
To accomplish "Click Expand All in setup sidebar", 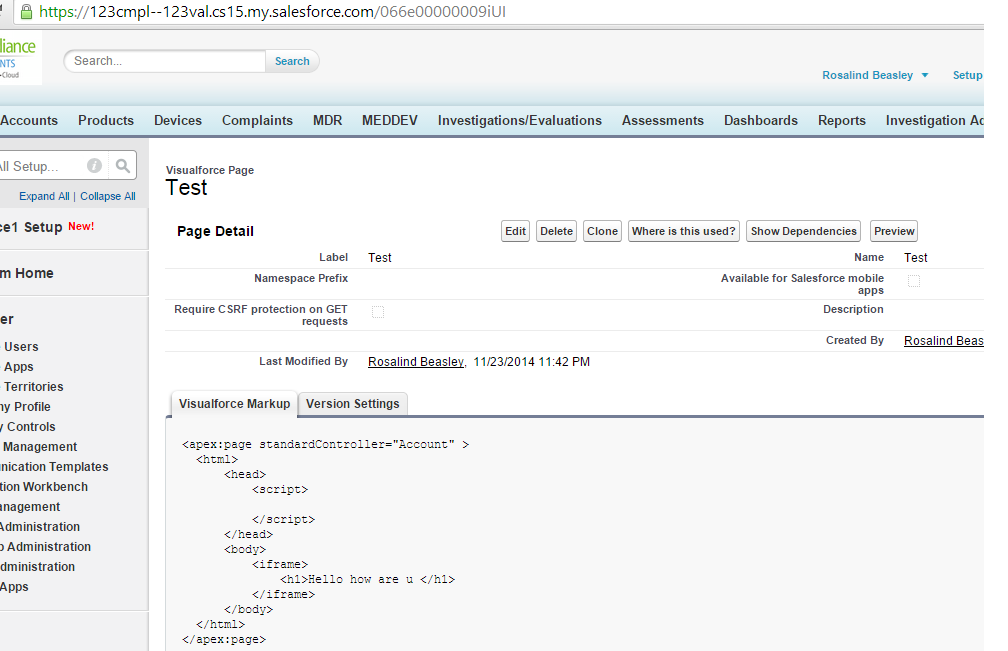I will 44,196.
